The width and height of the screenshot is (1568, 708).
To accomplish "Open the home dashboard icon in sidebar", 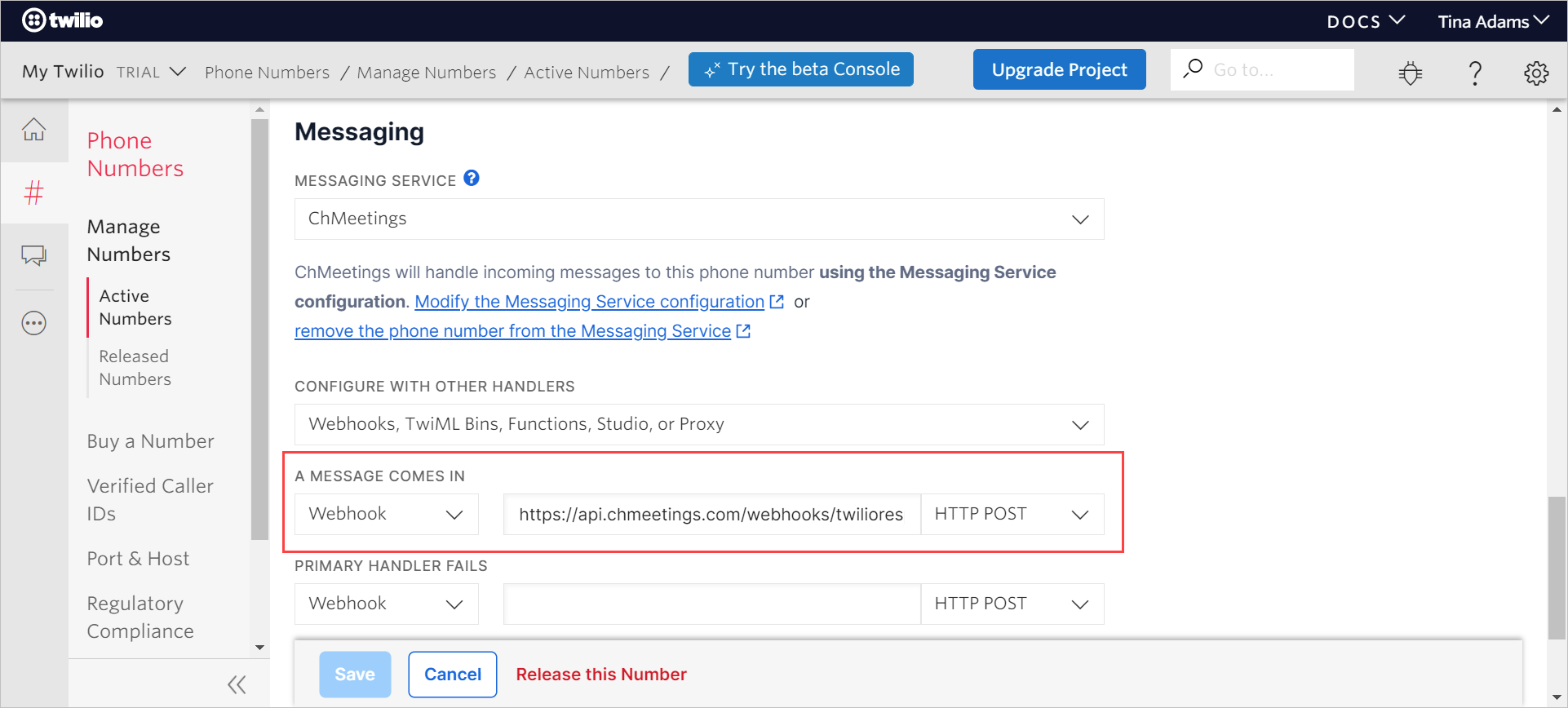I will [x=33, y=130].
